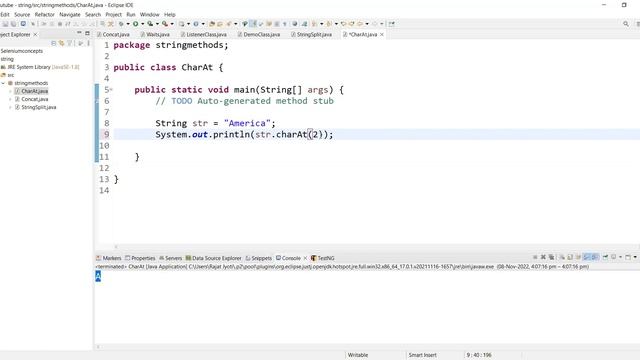Switch to DemoClass.java editor tab
Viewport: 640px width, 360px height.
click(x=259, y=35)
